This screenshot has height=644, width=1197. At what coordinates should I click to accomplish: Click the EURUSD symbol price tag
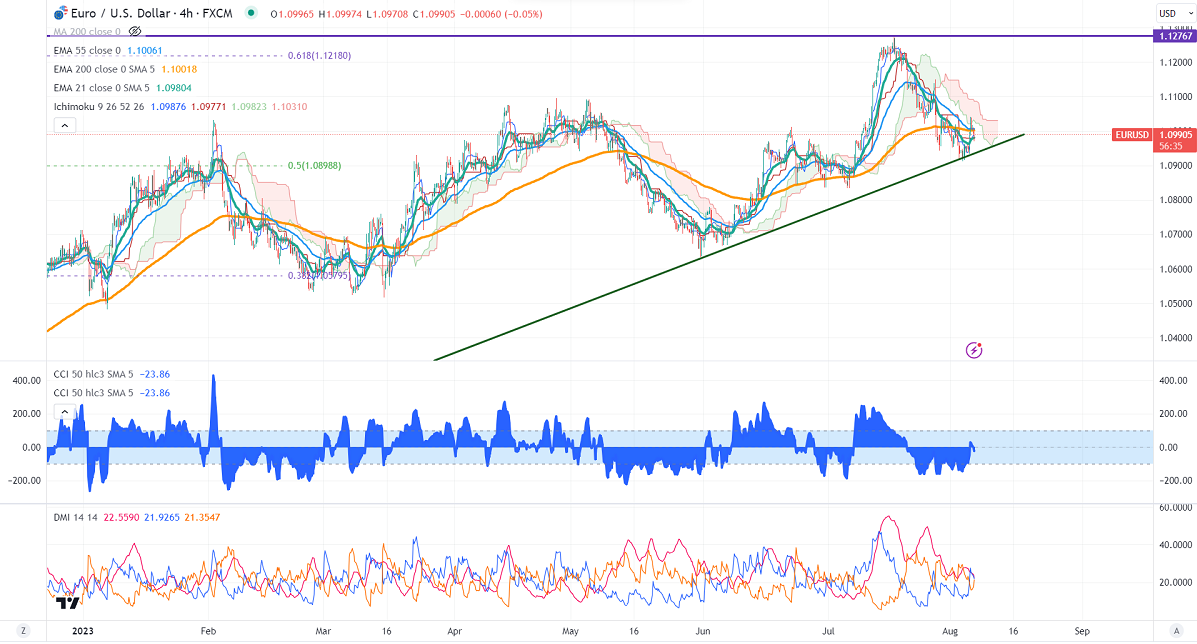tap(1131, 135)
